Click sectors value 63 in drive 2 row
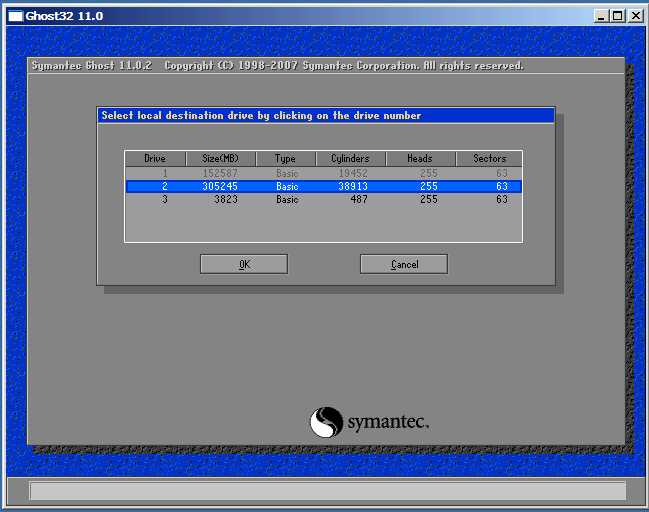Viewport: 649px width, 512px height. pos(502,186)
